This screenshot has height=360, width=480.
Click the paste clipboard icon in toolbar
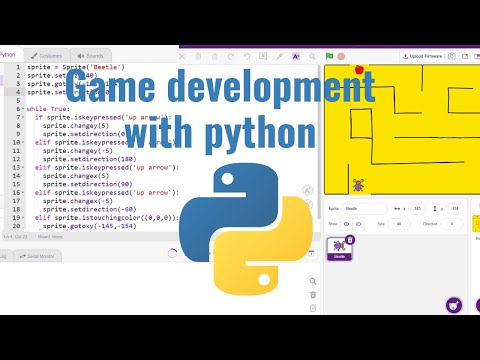point(215,56)
